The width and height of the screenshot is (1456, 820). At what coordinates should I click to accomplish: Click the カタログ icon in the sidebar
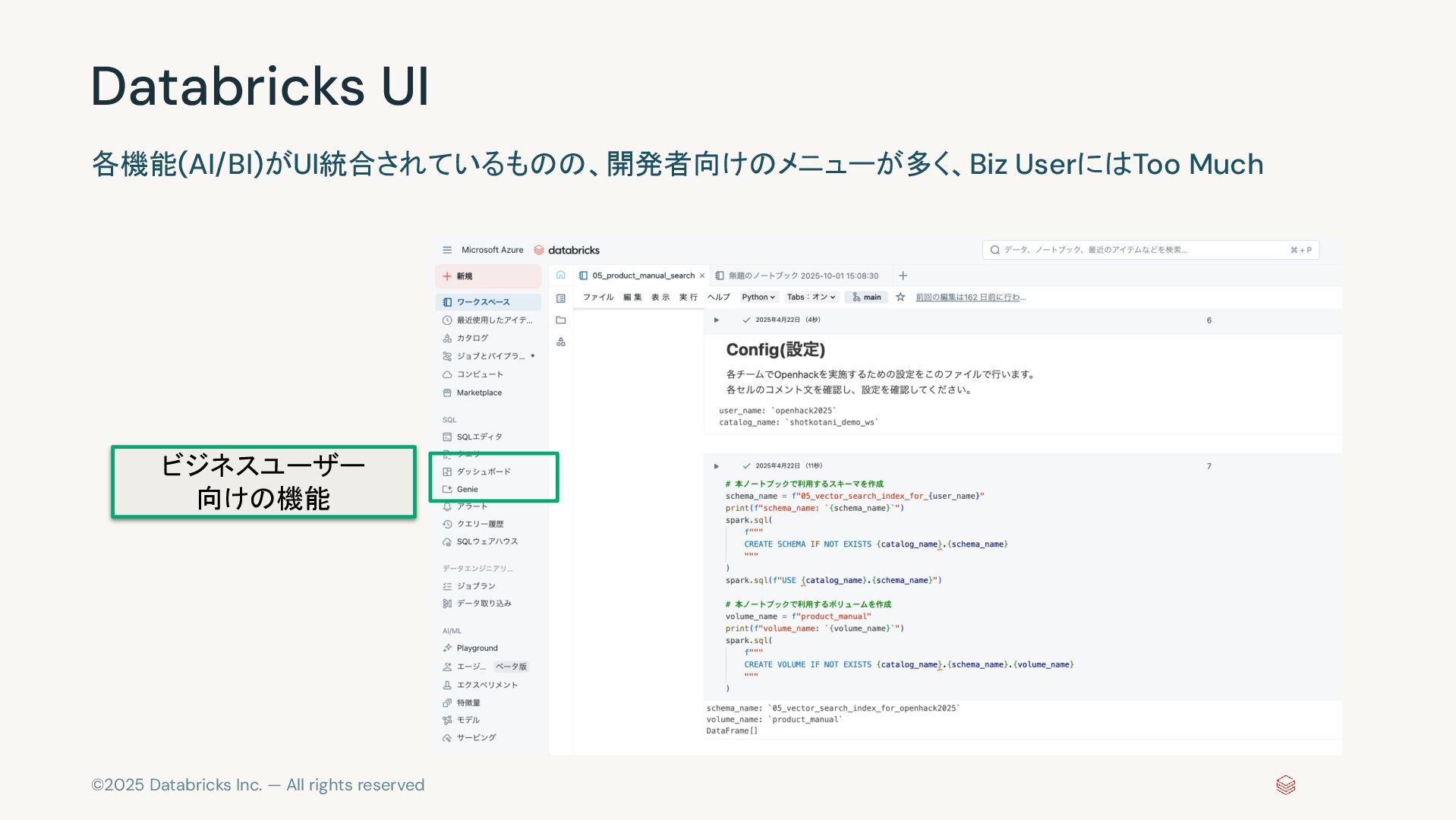point(447,339)
